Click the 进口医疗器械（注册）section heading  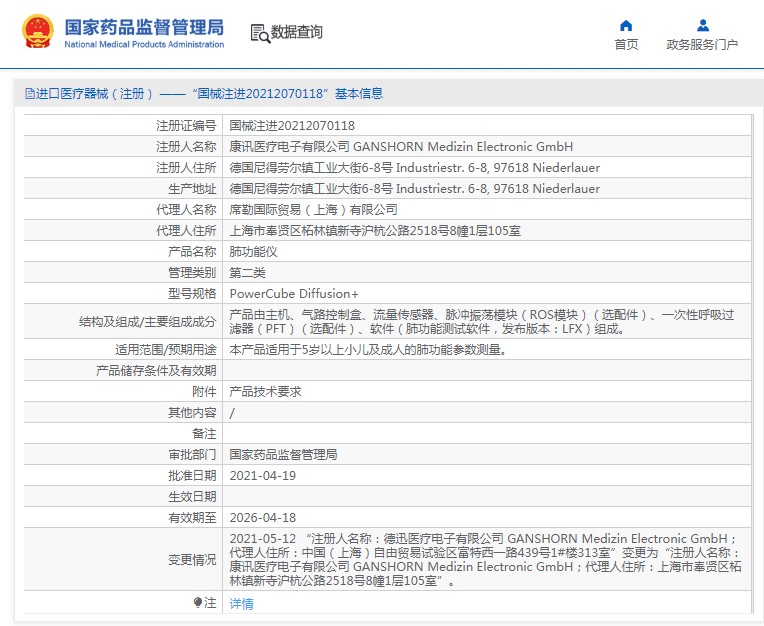[x=95, y=94]
